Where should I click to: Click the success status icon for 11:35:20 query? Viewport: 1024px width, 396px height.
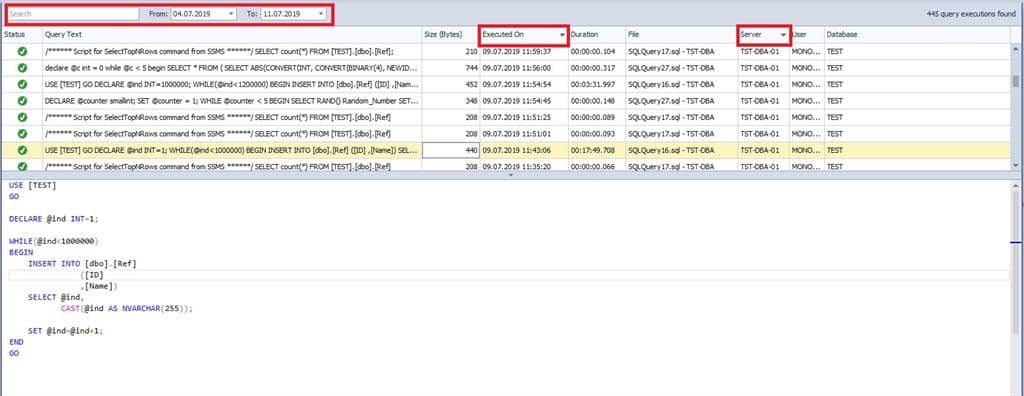pyautogui.click(x=22, y=166)
